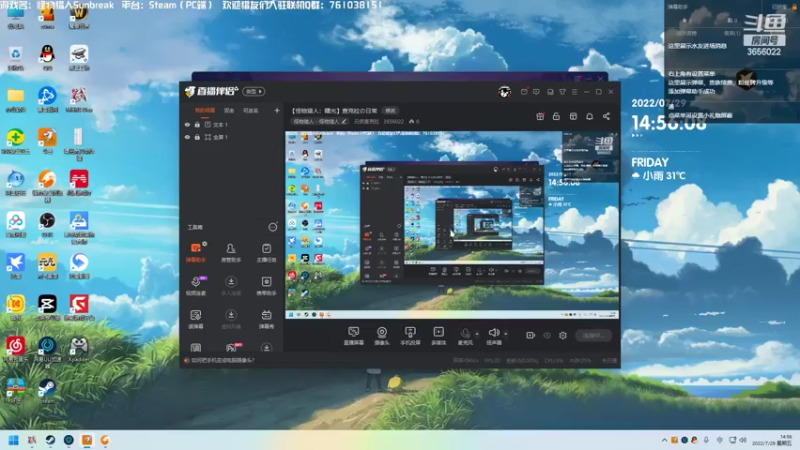
Task: Click the Steam icon on the taskbar
Action: (x=50, y=440)
